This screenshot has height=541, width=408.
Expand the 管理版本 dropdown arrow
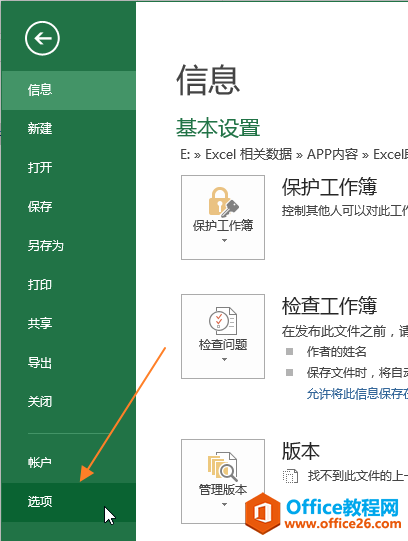pyautogui.click(x=224, y=504)
